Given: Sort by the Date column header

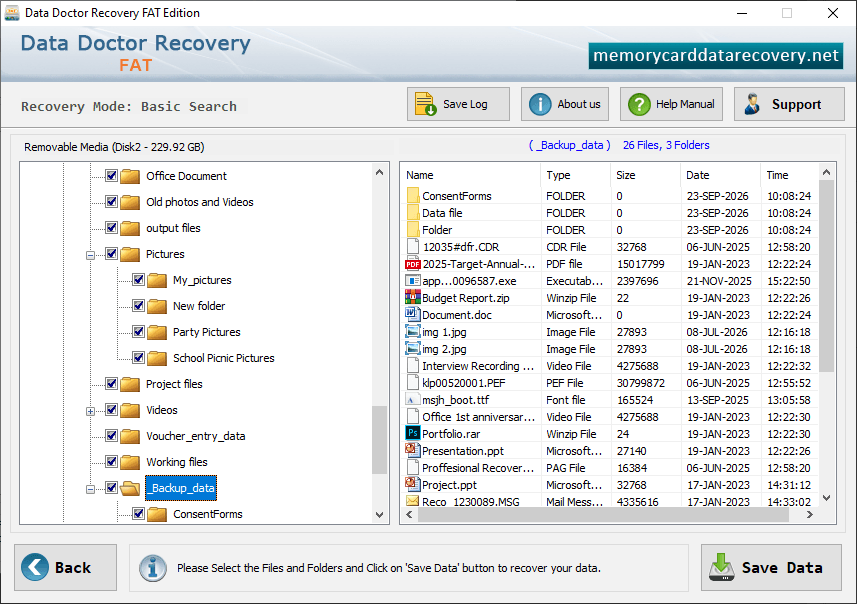Looking at the screenshot, I should pyautogui.click(x=697, y=175).
